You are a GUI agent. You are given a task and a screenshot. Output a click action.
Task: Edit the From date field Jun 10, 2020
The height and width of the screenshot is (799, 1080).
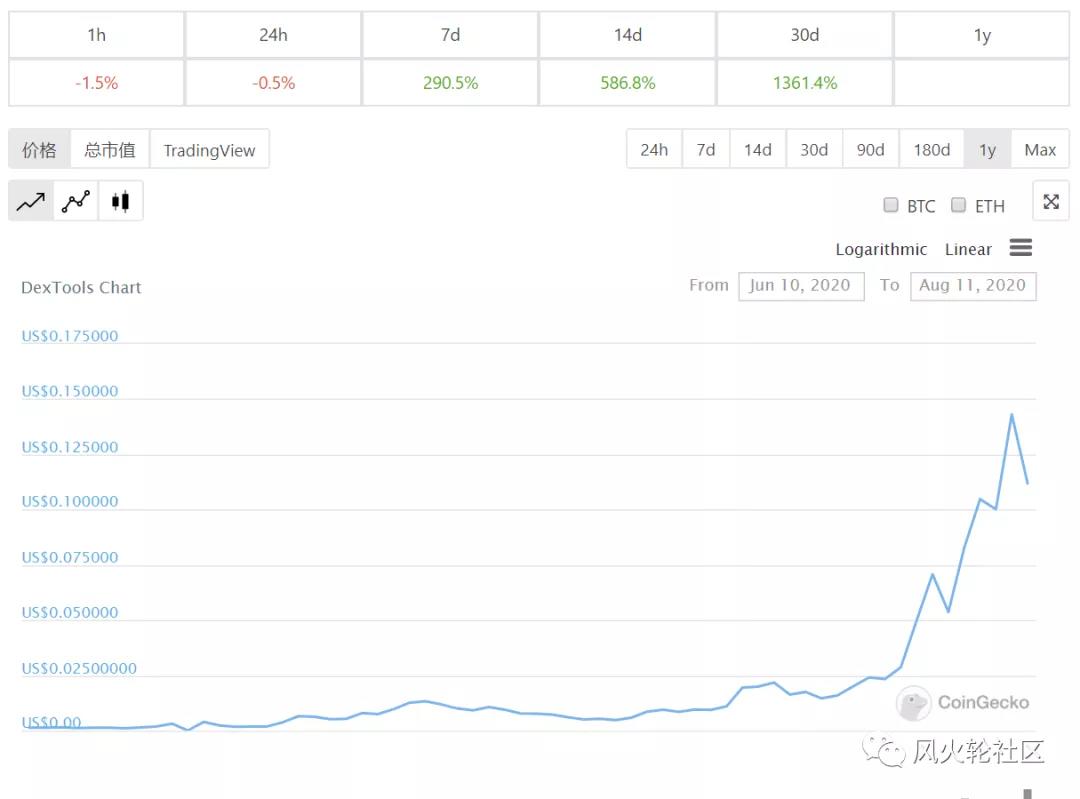point(801,286)
